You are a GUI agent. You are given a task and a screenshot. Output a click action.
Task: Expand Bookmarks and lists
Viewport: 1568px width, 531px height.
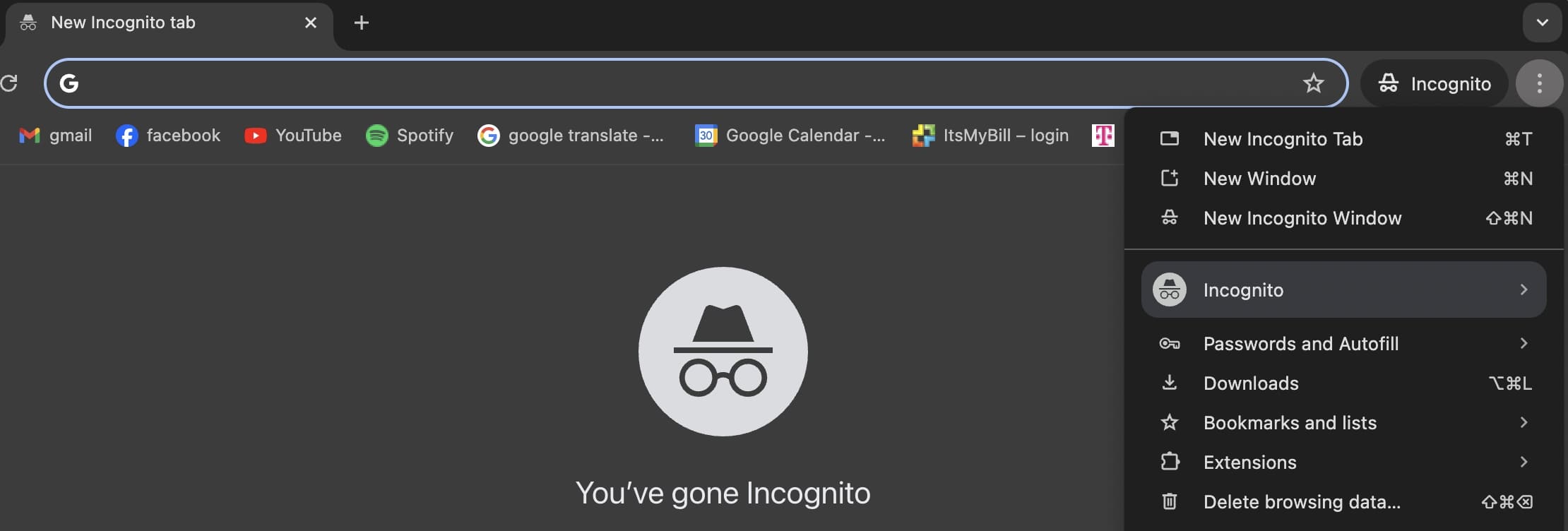[1342, 422]
